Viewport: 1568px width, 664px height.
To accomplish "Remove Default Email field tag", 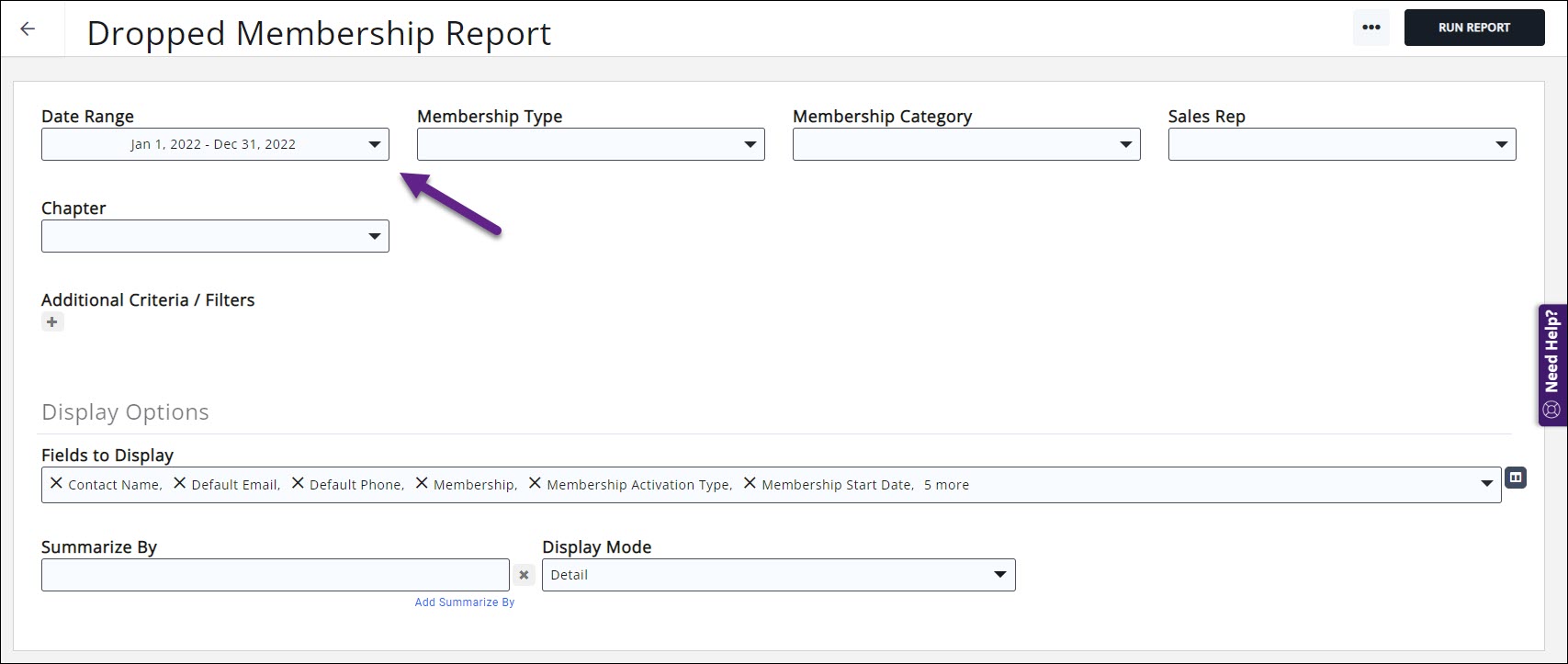I will [x=180, y=483].
